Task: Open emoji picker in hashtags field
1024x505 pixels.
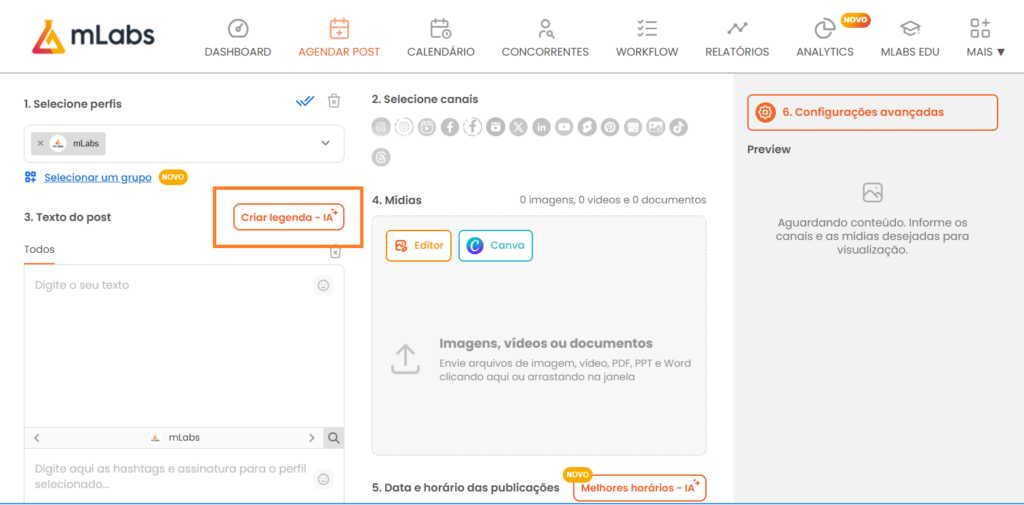Action: pyautogui.click(x=323, y=479)
